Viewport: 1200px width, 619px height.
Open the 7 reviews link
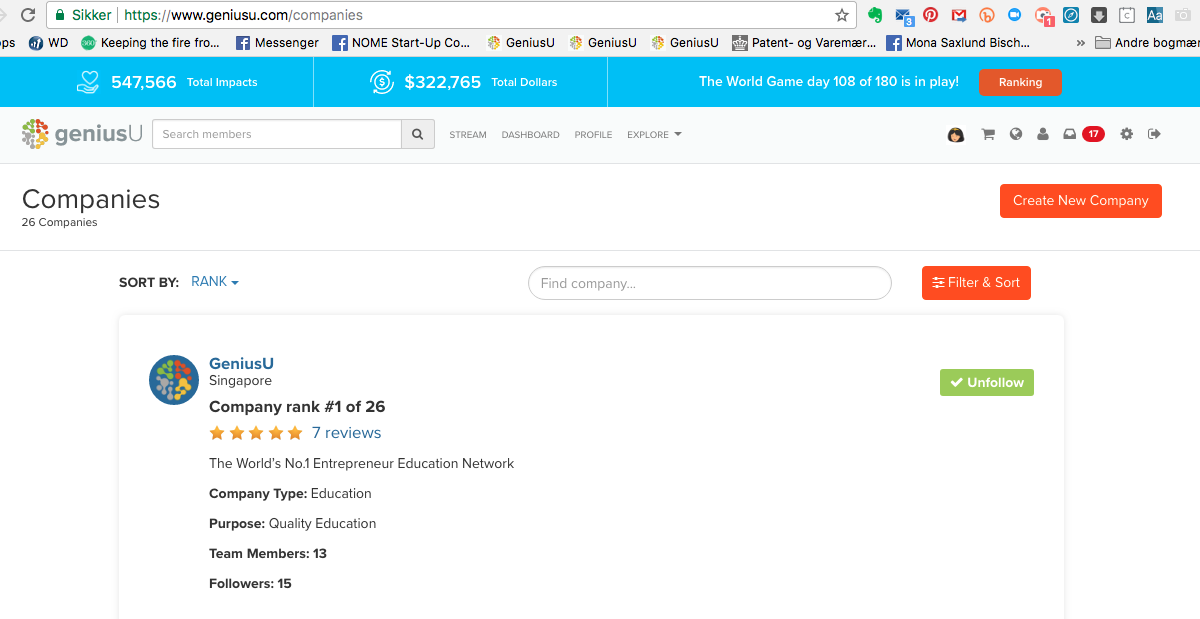[346, 433]
